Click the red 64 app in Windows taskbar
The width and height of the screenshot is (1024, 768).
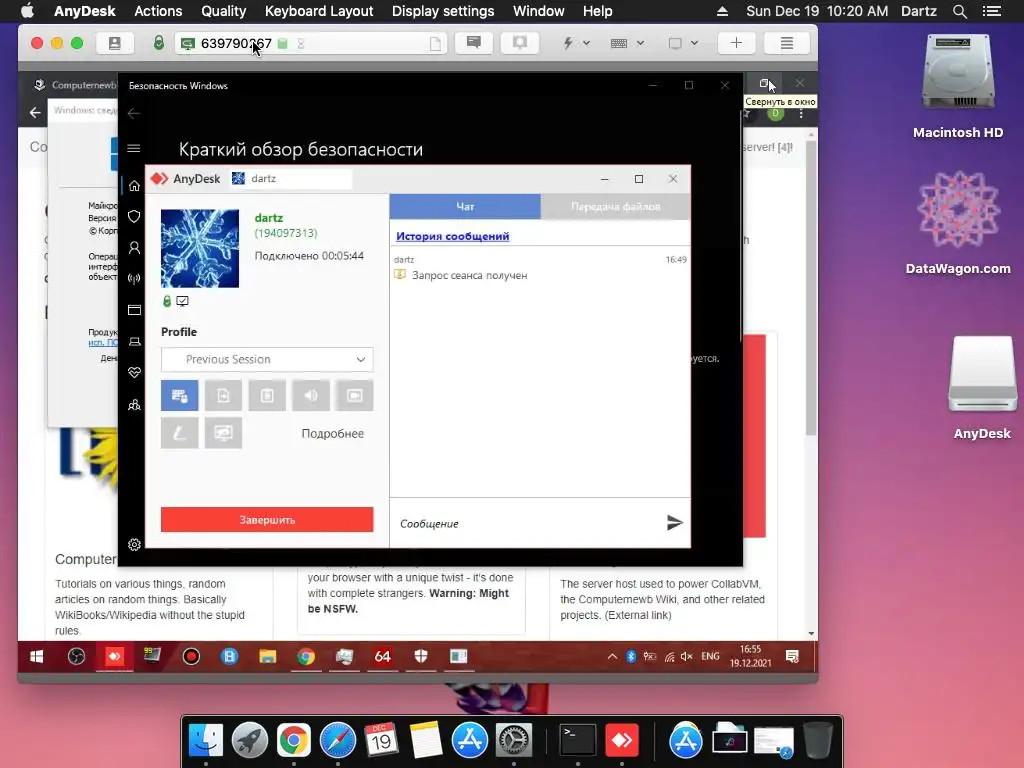coord(382,656)
